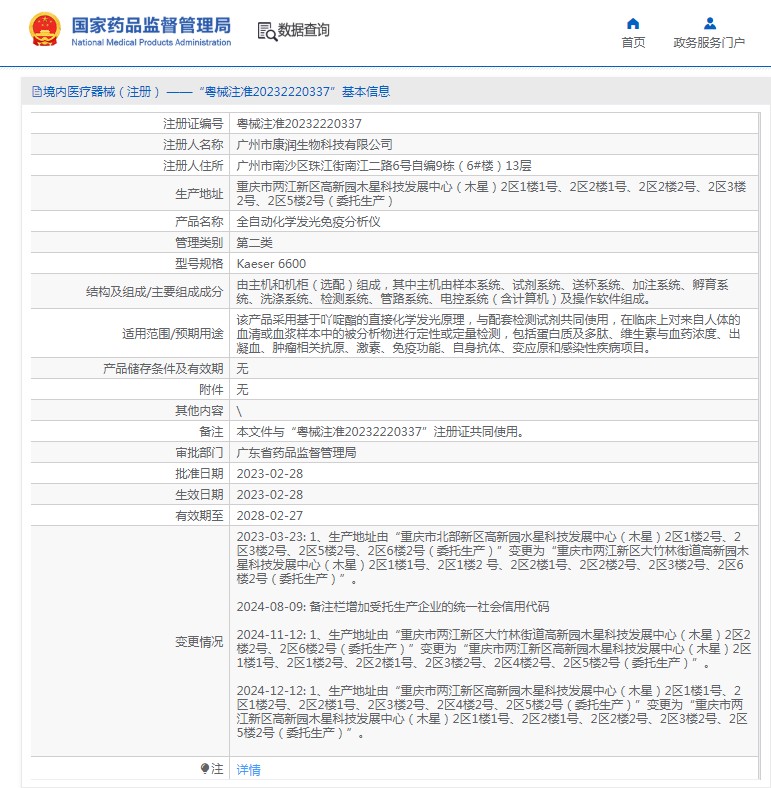Image resolution: width=771 pixels, height=788 pixels.
Task: Click the approving department 广东省药品监督管理局
Action: (x=296, y=453)
